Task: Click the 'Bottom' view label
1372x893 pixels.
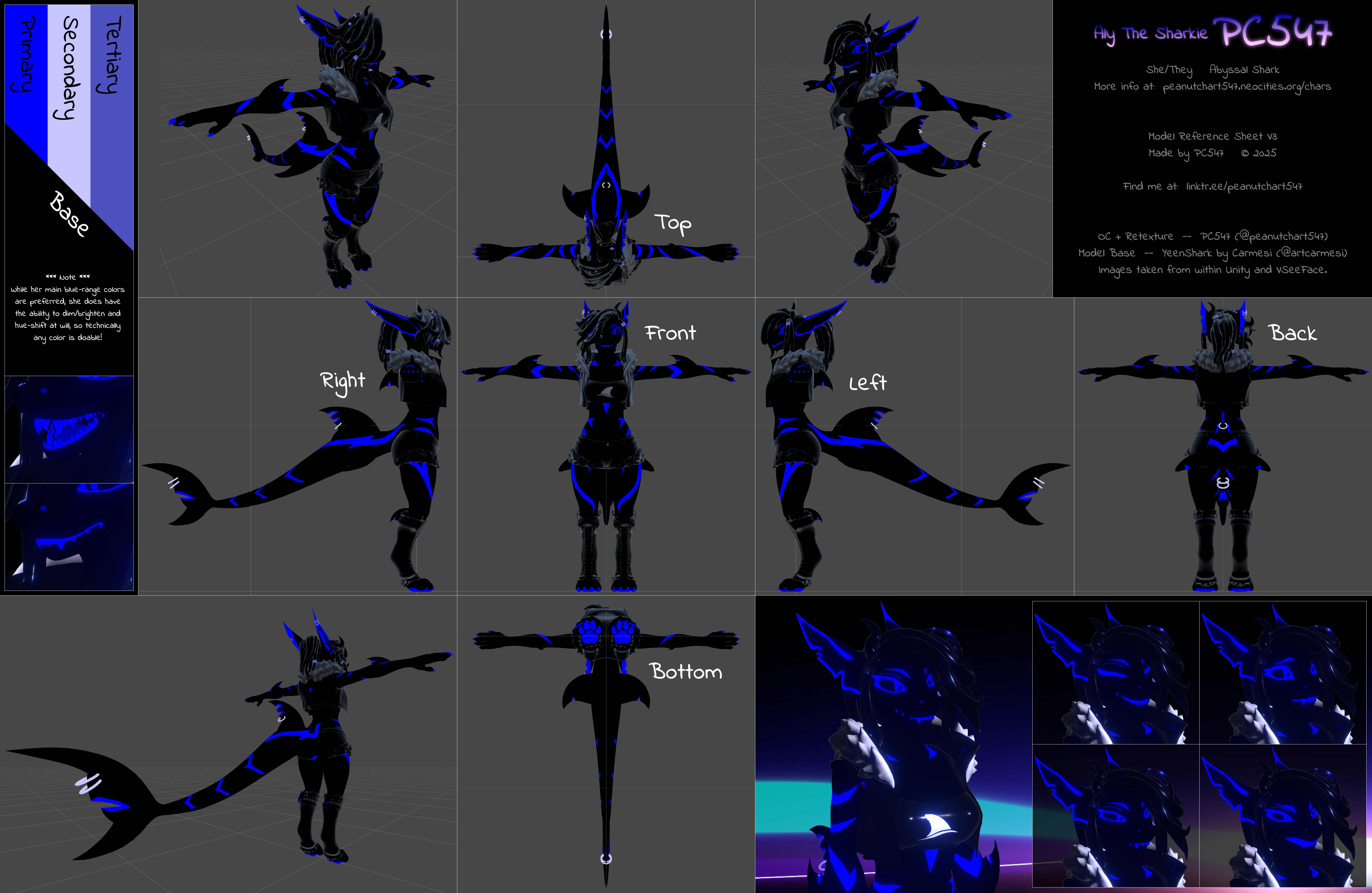Action: (686, 671)
